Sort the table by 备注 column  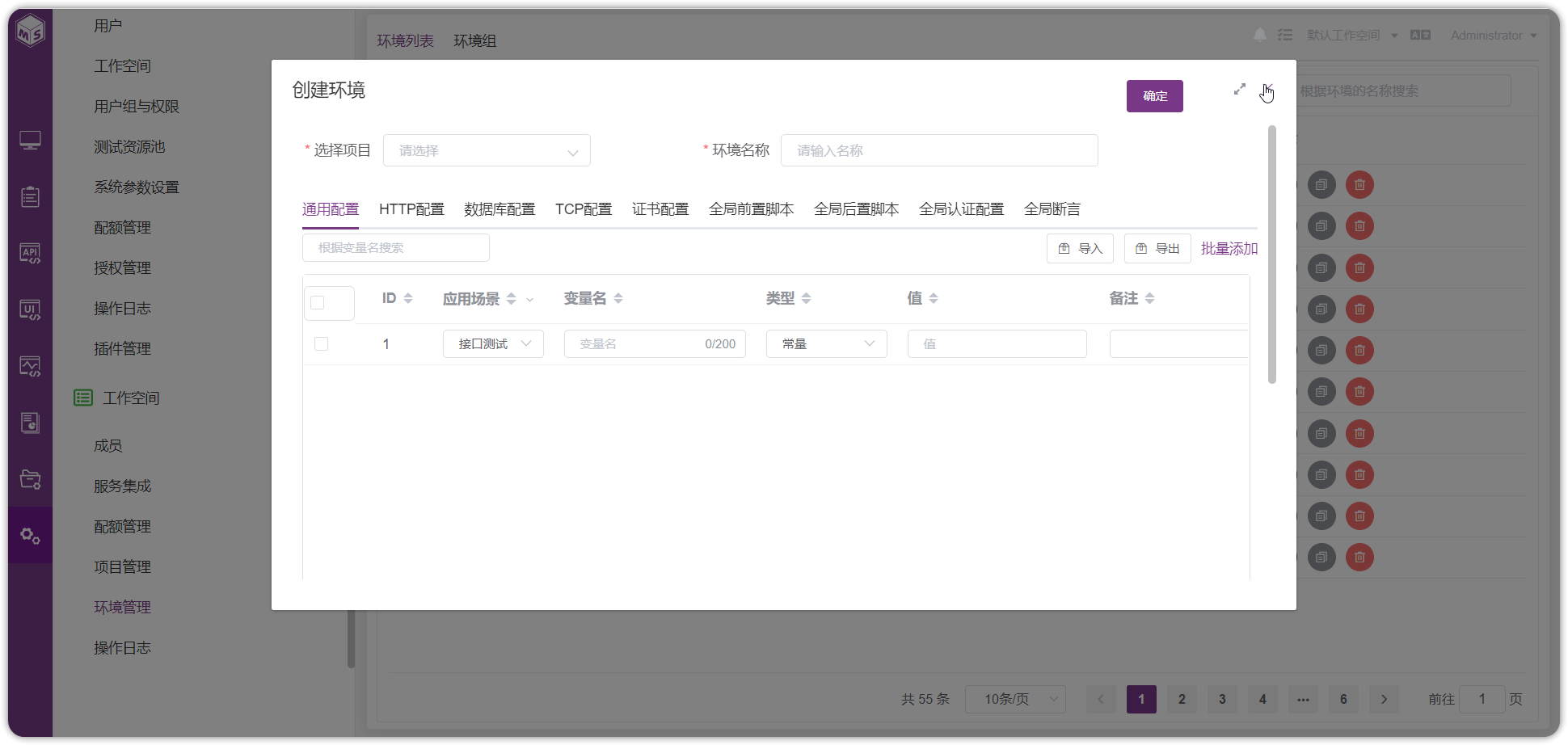click(x=1149, y=298)
